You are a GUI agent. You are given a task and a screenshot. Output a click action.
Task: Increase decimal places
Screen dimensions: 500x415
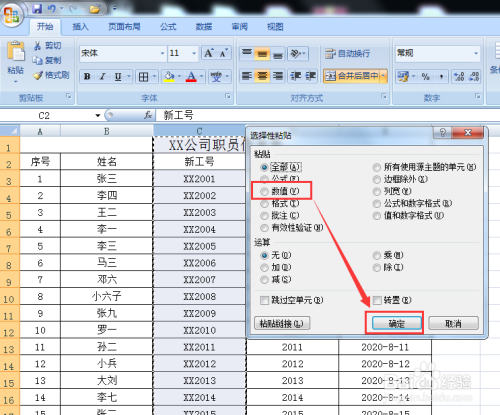pos(459,77)
